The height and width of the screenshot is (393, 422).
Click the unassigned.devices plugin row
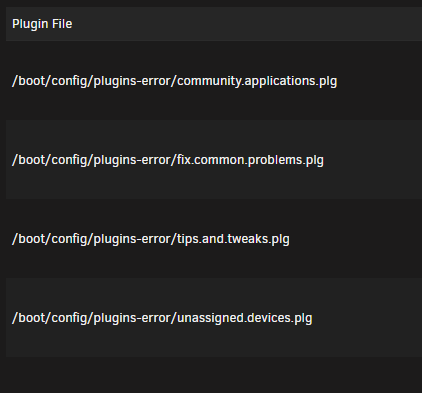coord(214,318)
